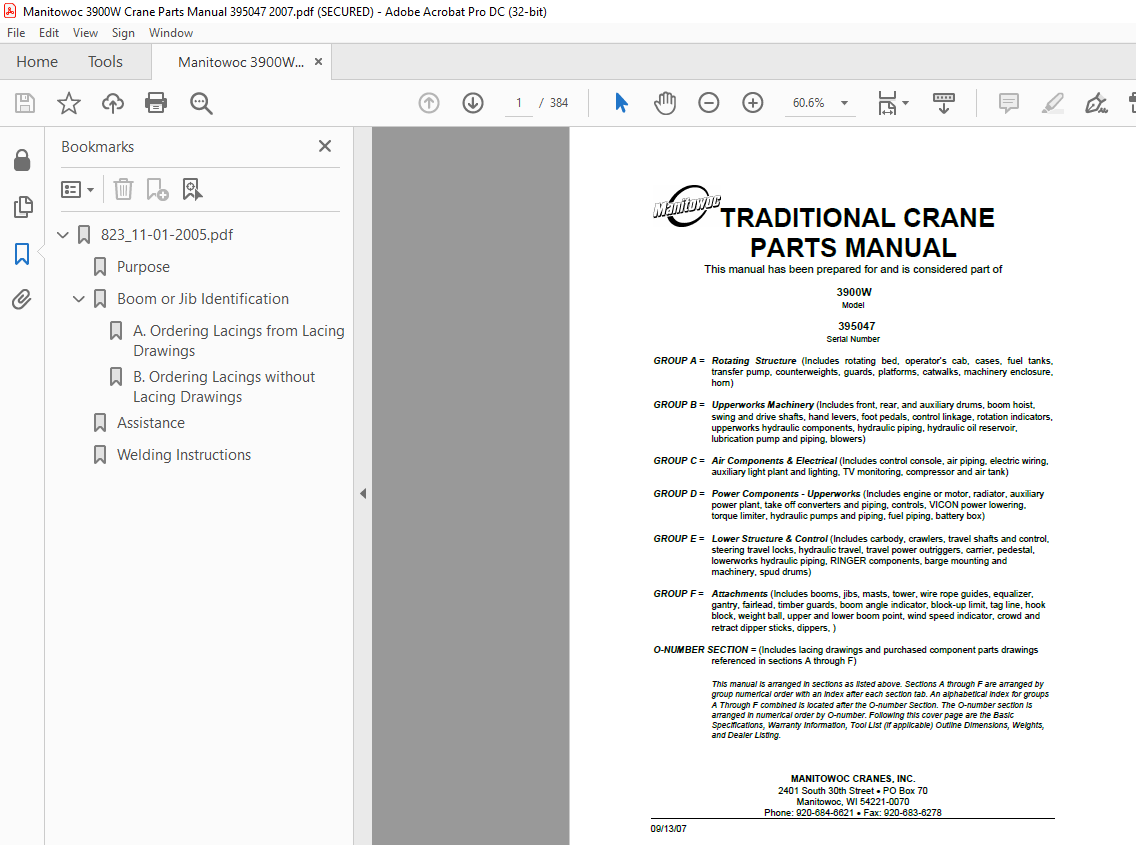Click the 3900W model text
Viewport: 1136px width, 845px height.
tap(854, 292)
